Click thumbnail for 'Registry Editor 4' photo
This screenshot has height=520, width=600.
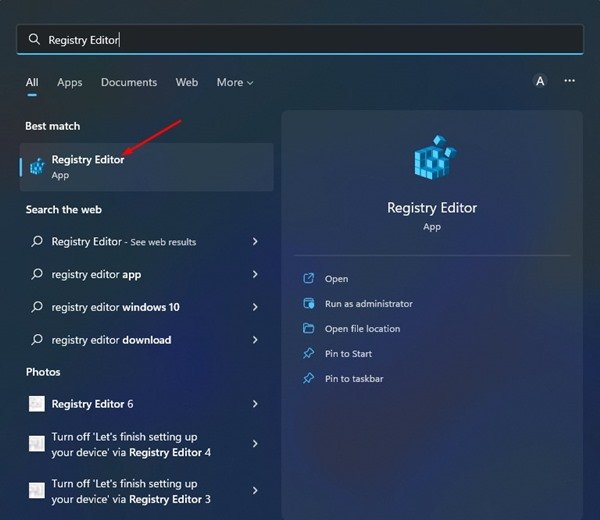37,444
